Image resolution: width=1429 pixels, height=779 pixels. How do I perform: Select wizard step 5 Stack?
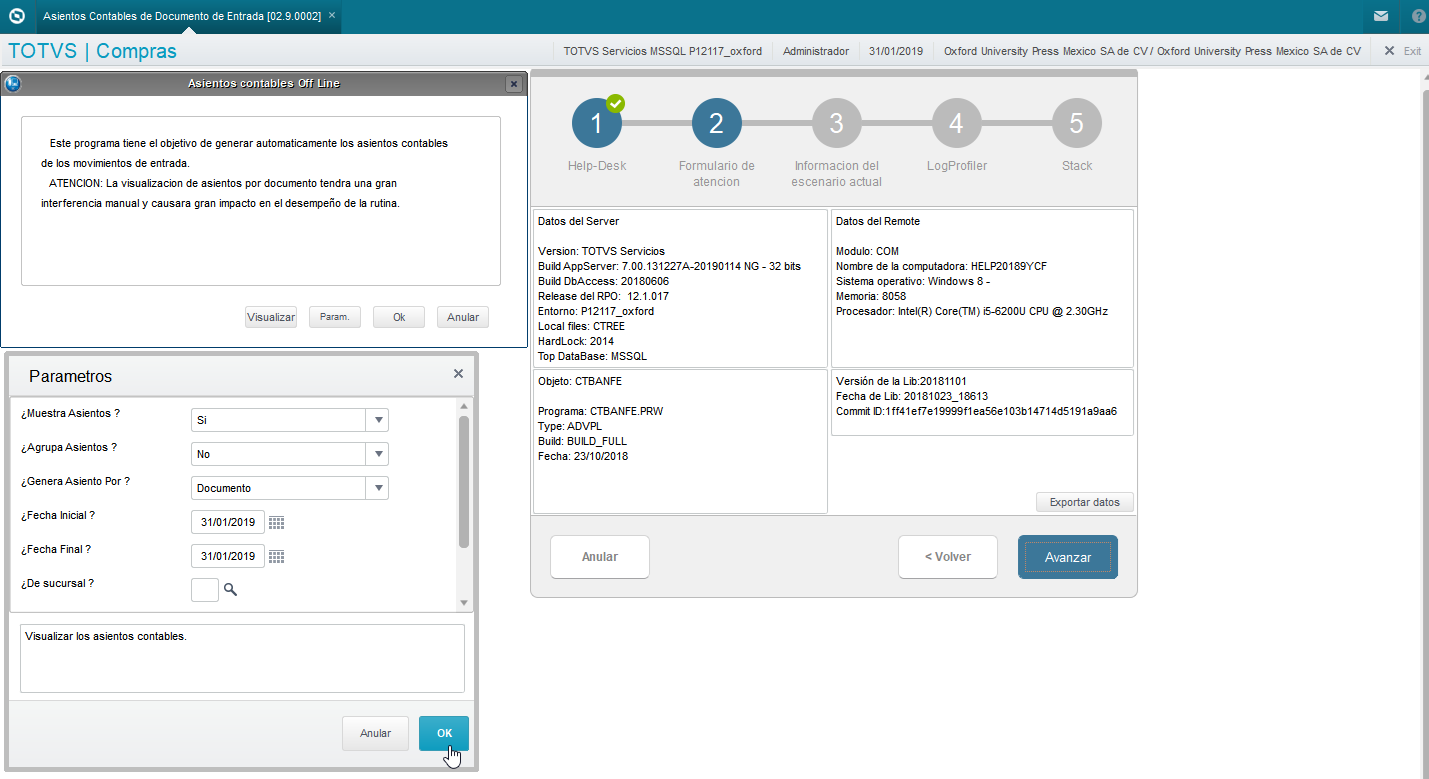coord(1077,124)
